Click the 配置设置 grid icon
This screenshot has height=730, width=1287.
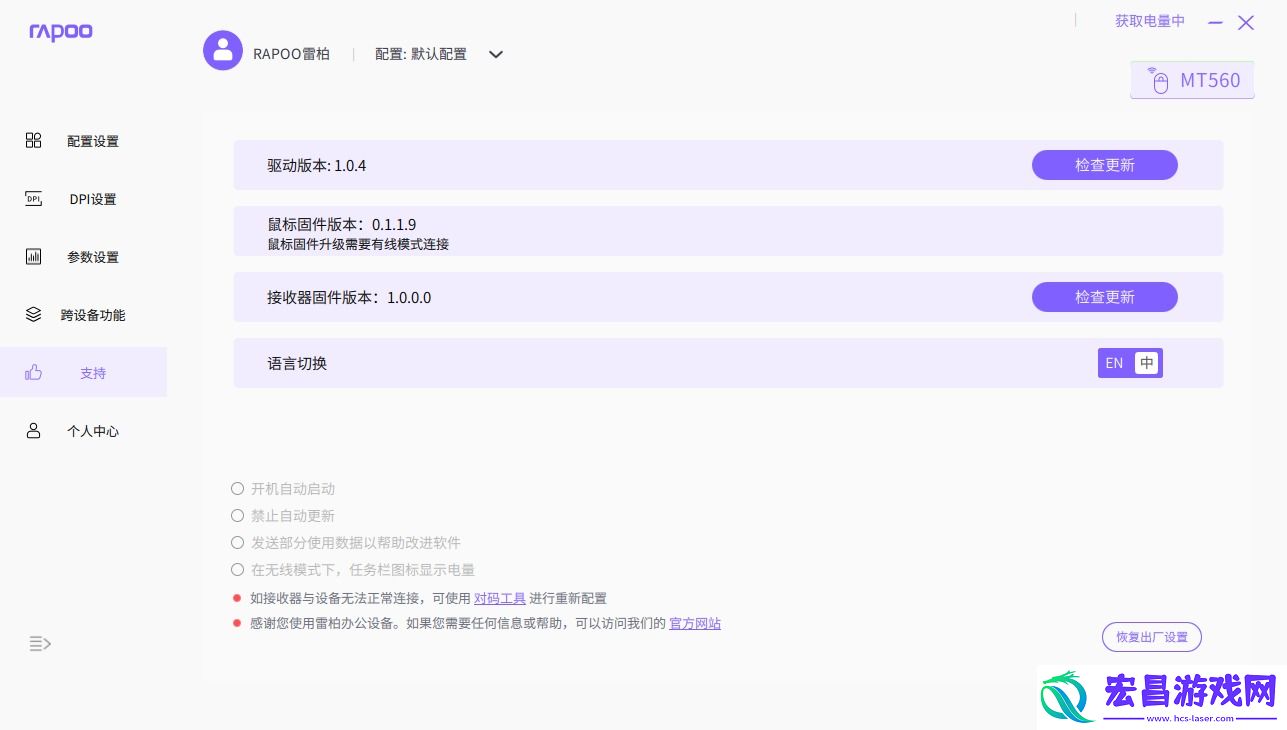coord(33,140)
